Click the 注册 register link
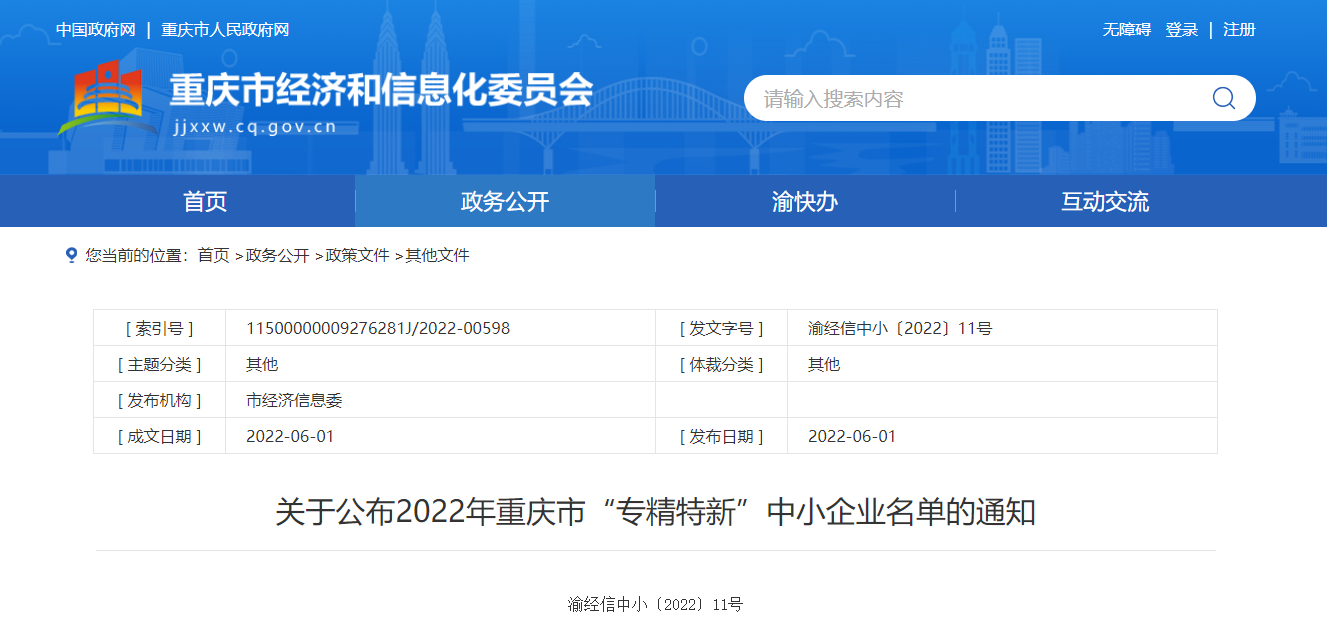This screenshot has height=640, width=1327. pyautogui.click(x=1239, y=30)
